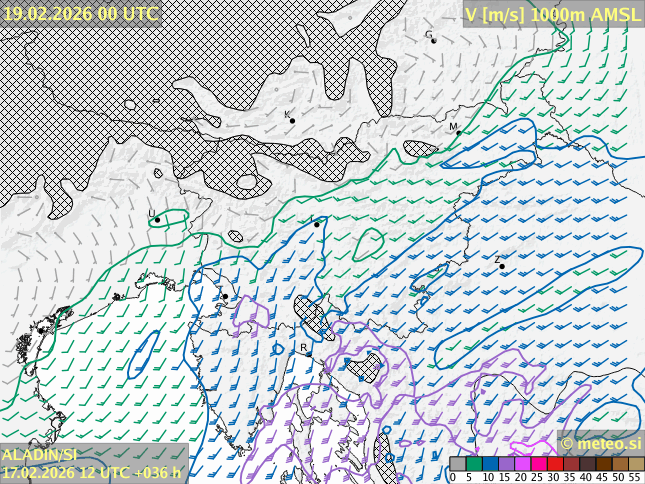Click the forecast date 19.02.2026 00 UTC

tap(80, 13)
